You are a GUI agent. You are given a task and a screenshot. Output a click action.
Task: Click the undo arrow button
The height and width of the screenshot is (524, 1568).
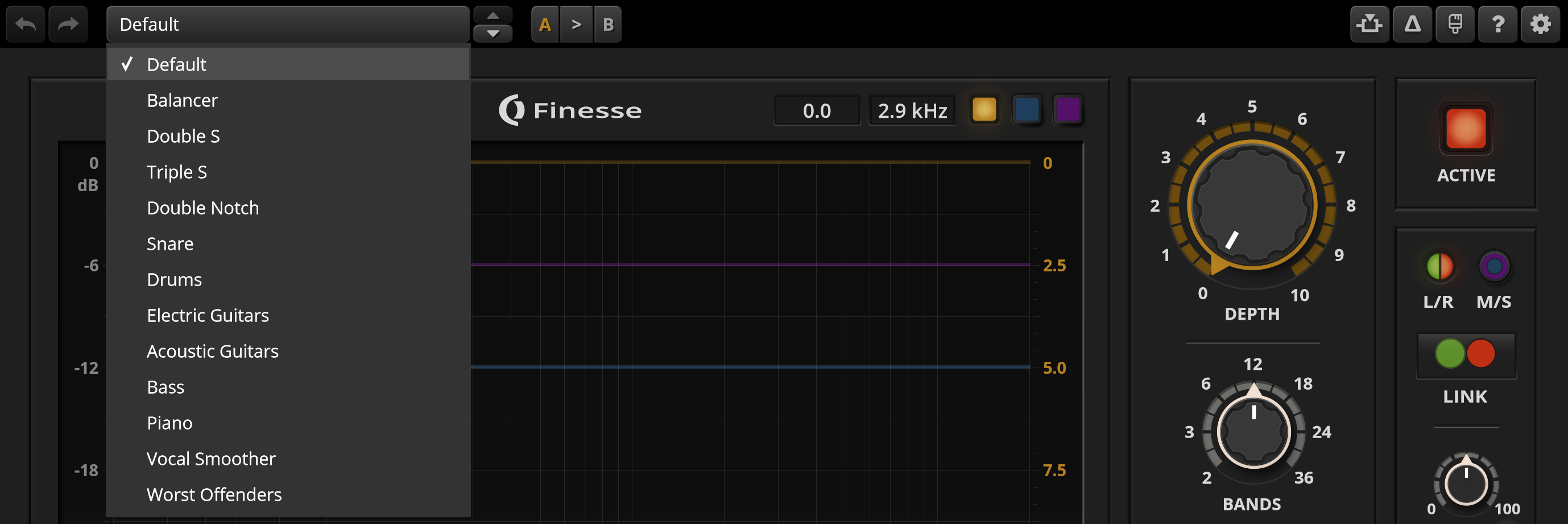(26, 24)
